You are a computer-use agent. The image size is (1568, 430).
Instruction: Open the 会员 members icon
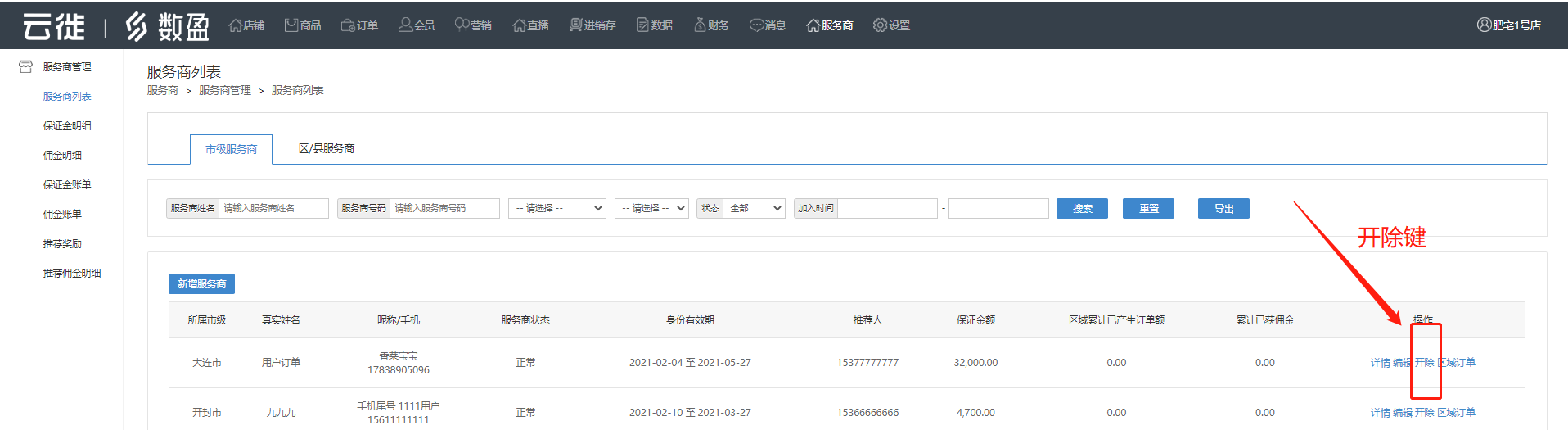(405, 25)
